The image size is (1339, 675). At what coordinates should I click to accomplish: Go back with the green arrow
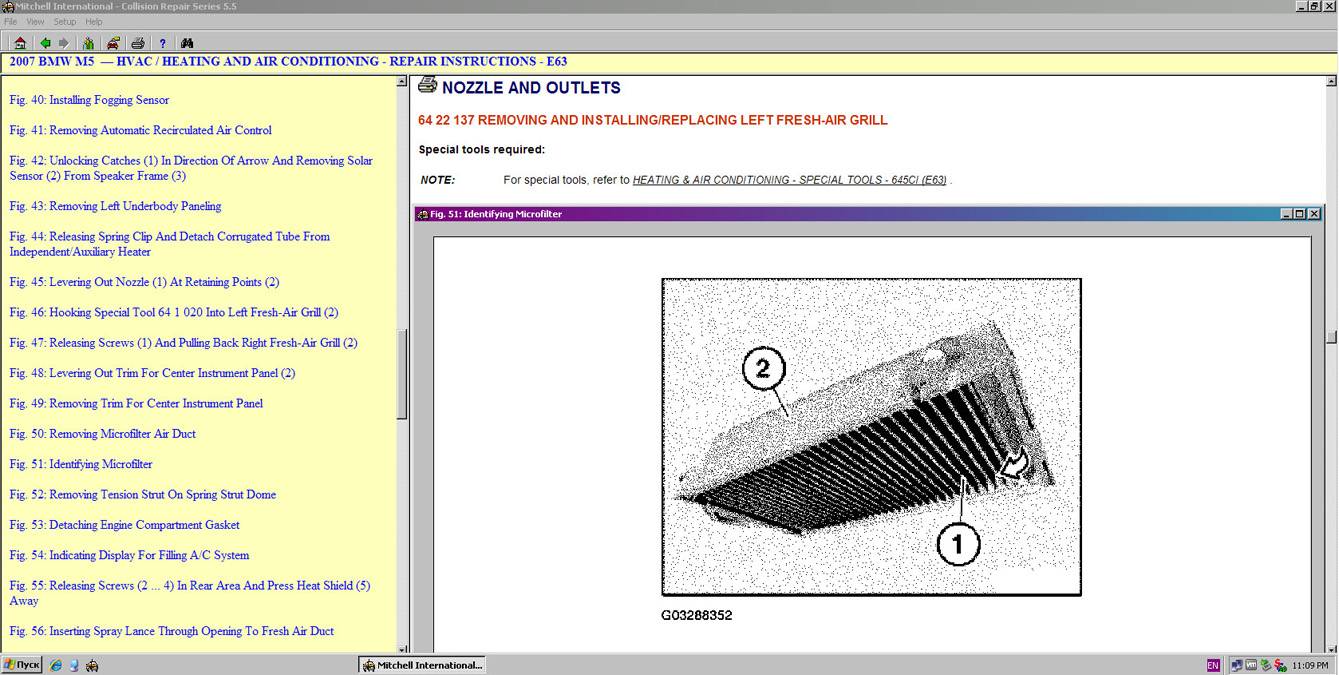pos(45,43)
